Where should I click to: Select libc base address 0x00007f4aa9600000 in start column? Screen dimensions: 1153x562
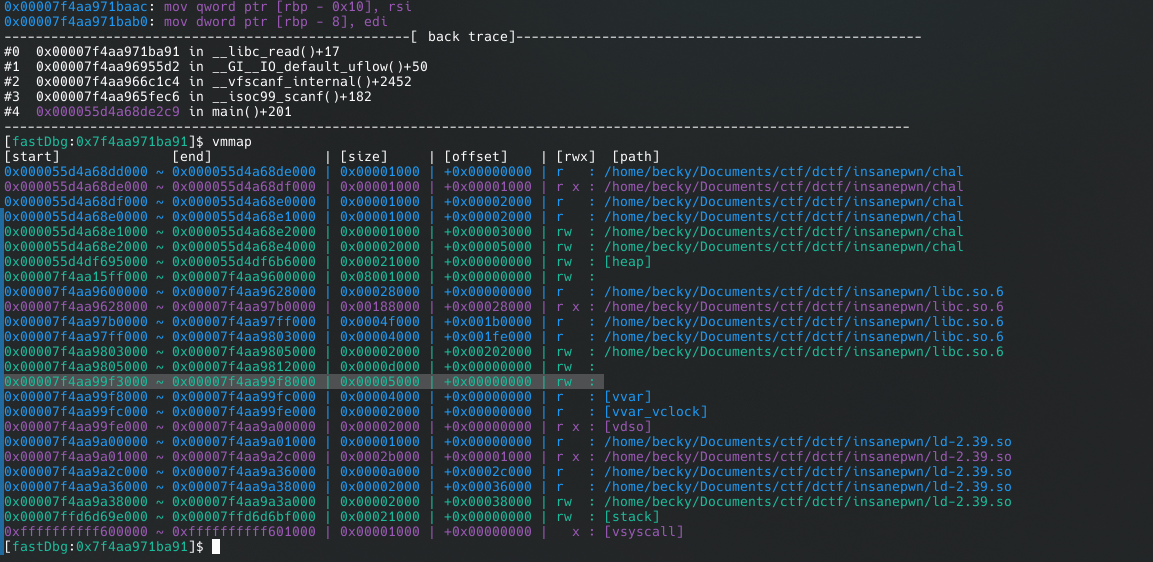(76, 291)
